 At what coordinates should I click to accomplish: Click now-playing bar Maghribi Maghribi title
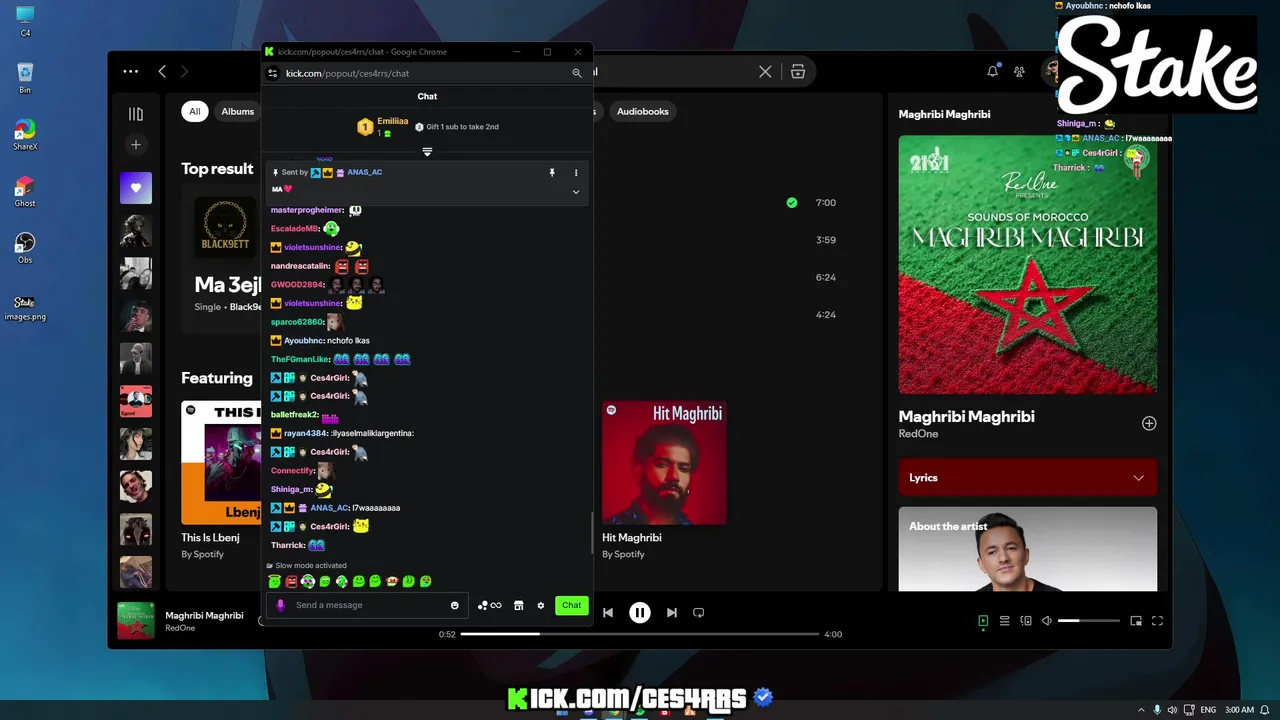coord(204,615)
